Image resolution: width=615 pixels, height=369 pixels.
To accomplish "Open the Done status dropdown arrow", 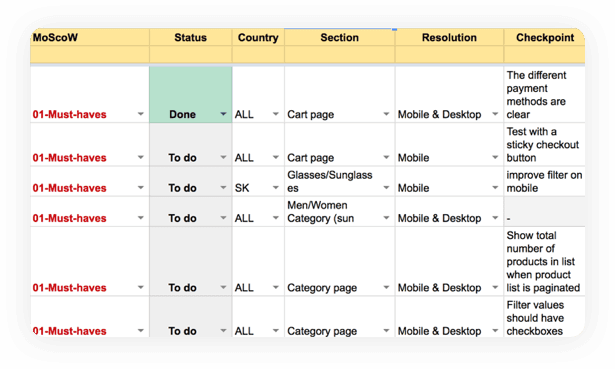I will tap(223, 114).
